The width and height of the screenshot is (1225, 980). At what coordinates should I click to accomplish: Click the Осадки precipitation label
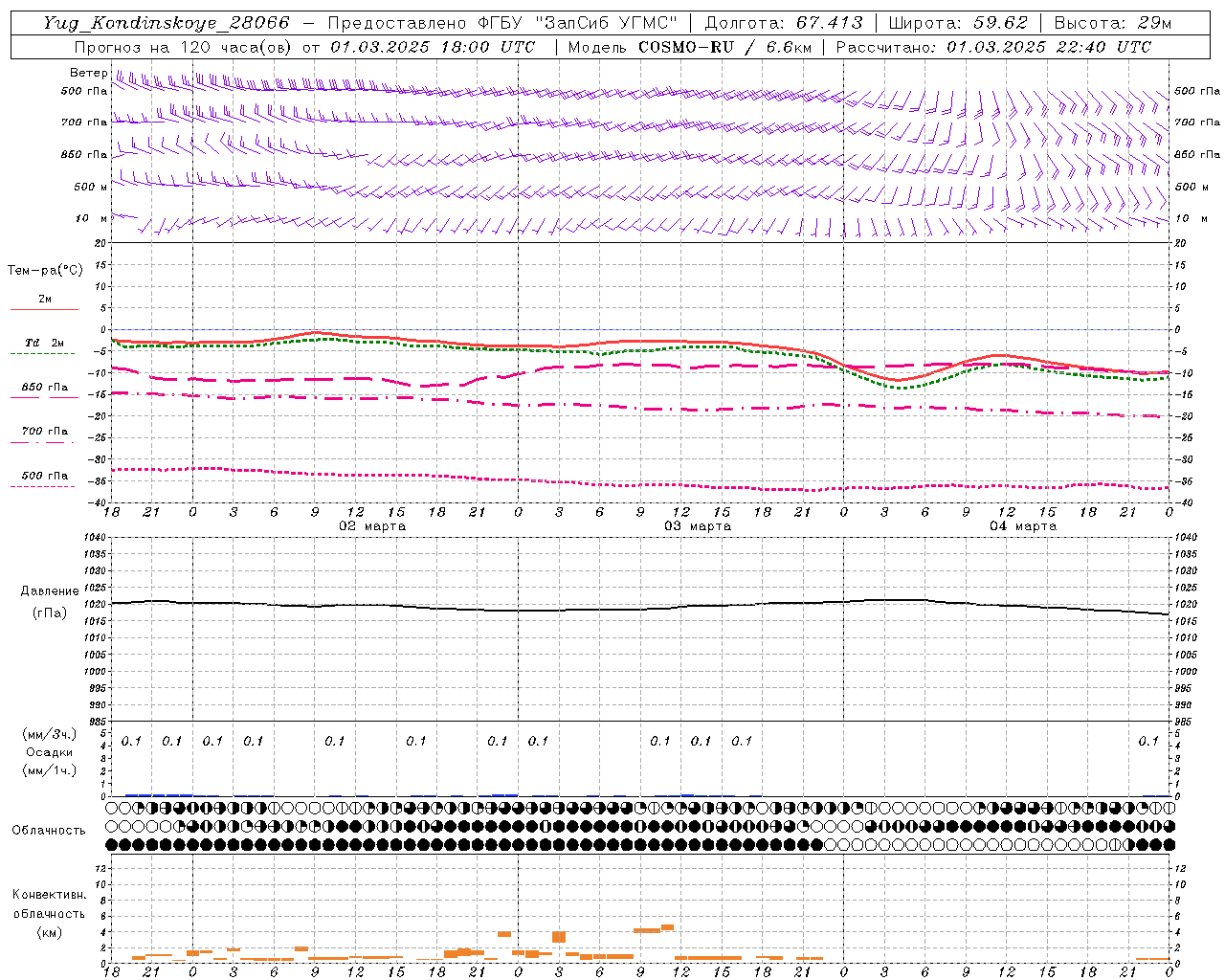[x=50, y=752]
